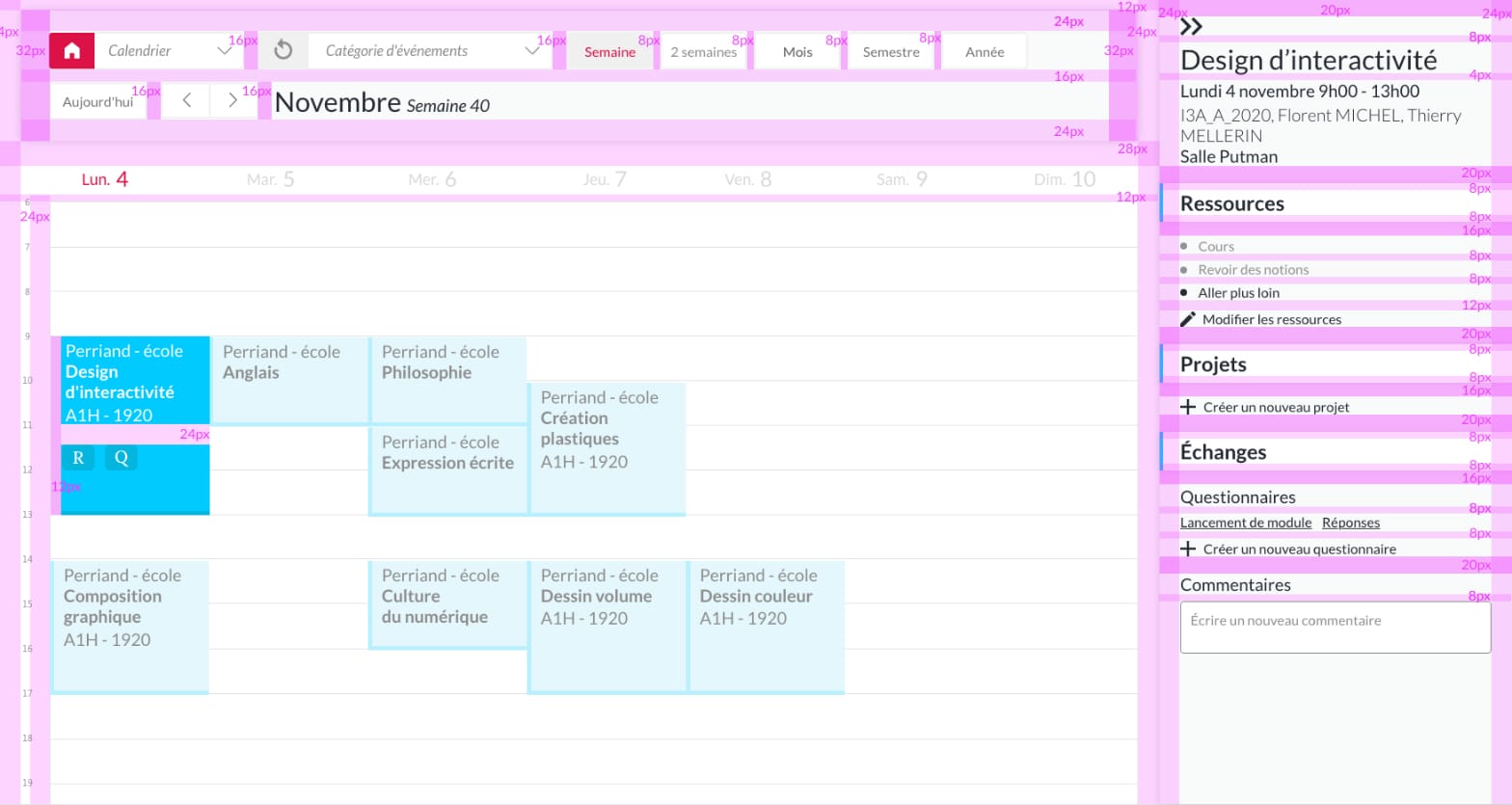The width and height of the screenshot is (1512, 805).
Task: Switch to the Année view
Action: click(x=984, y=52)
